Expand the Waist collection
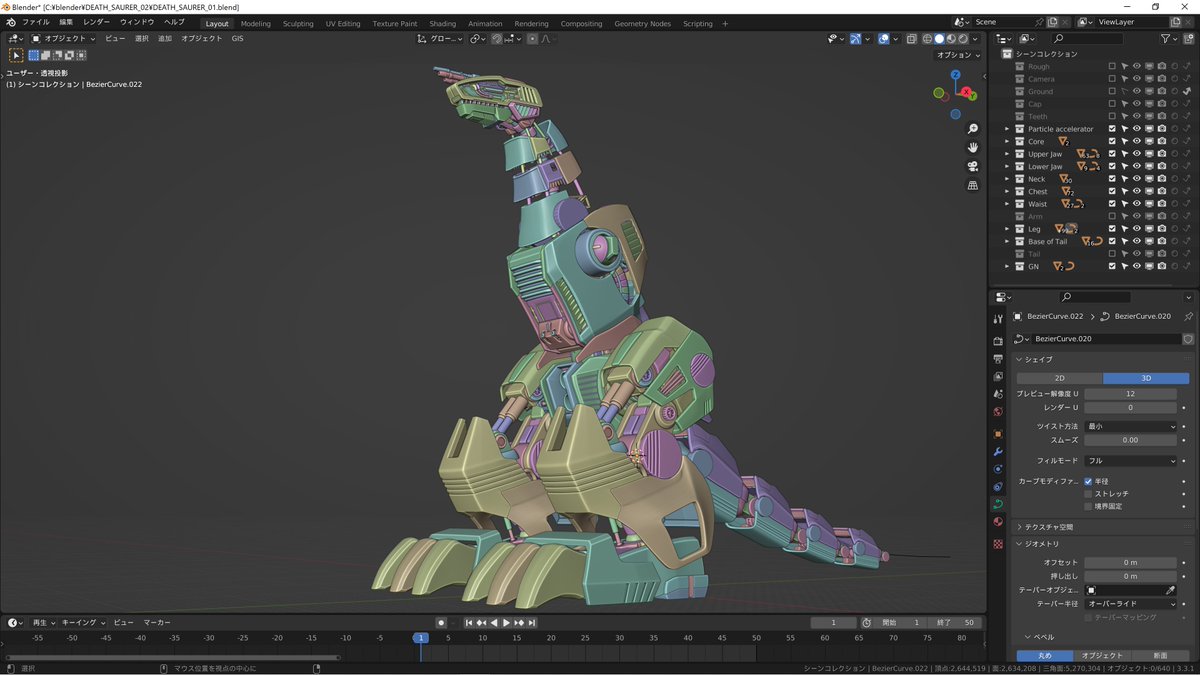 pyautogui.click(x=1007, y=204)
